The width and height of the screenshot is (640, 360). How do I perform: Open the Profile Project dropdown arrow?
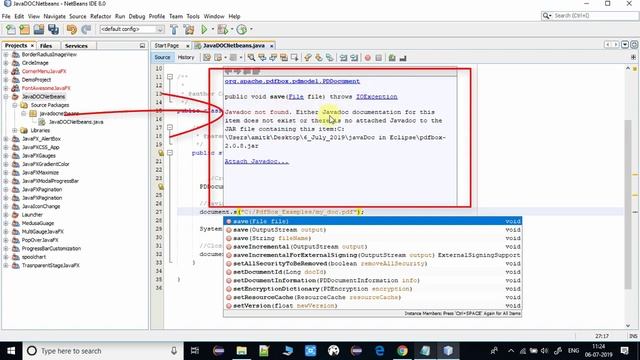(251, 29)
